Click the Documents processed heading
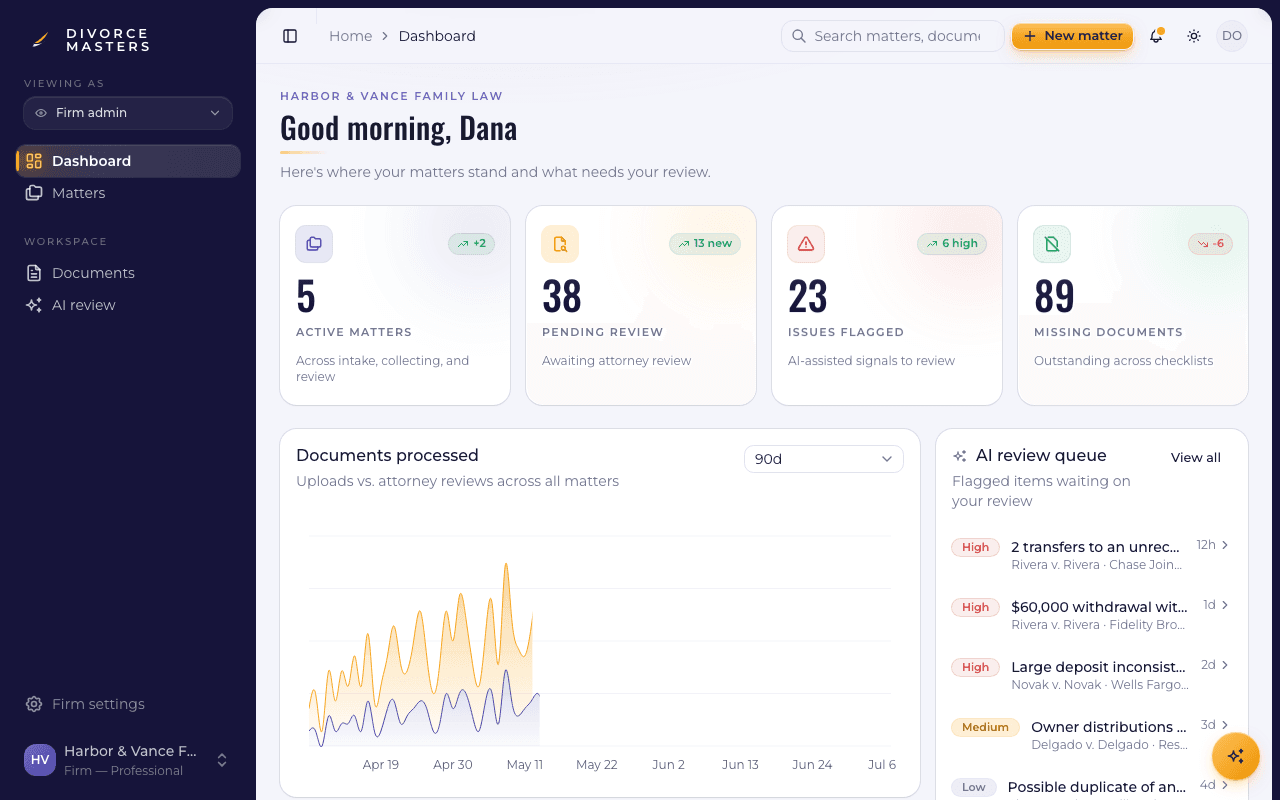This screenshot has height=800, width=1280. [387, 456]
